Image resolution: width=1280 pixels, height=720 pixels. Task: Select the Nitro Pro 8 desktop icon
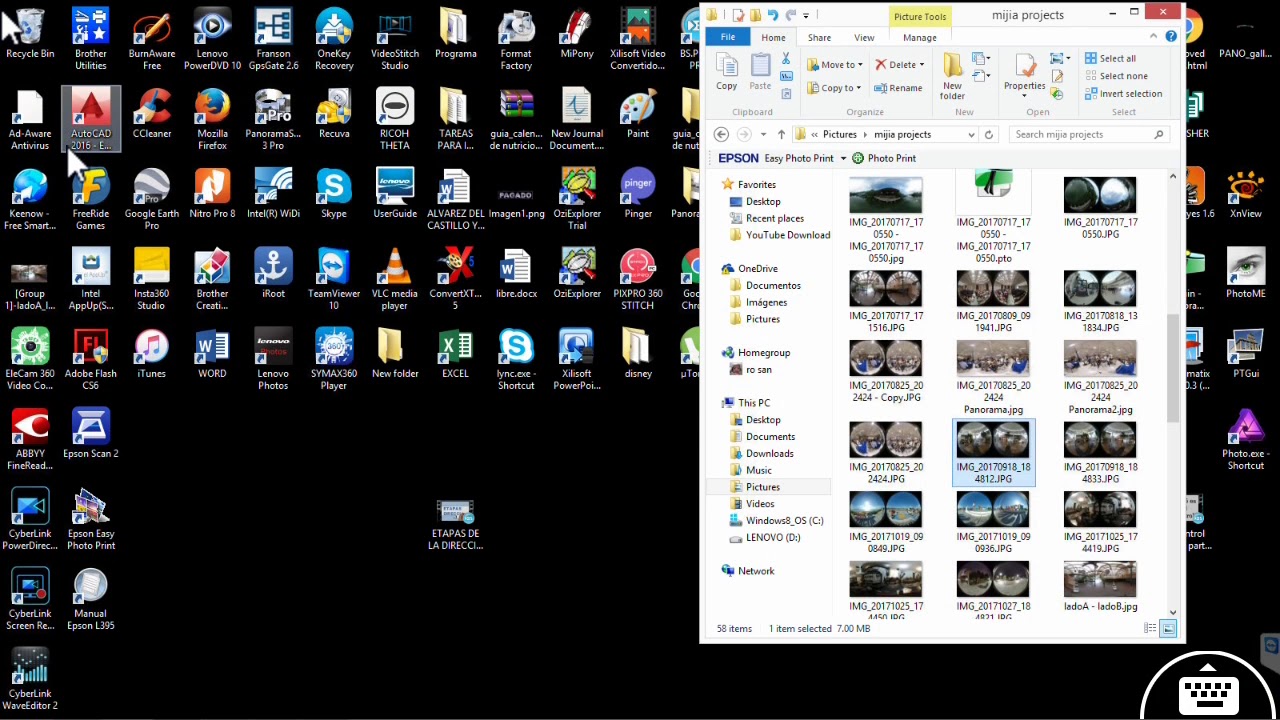tap(212, 194)
